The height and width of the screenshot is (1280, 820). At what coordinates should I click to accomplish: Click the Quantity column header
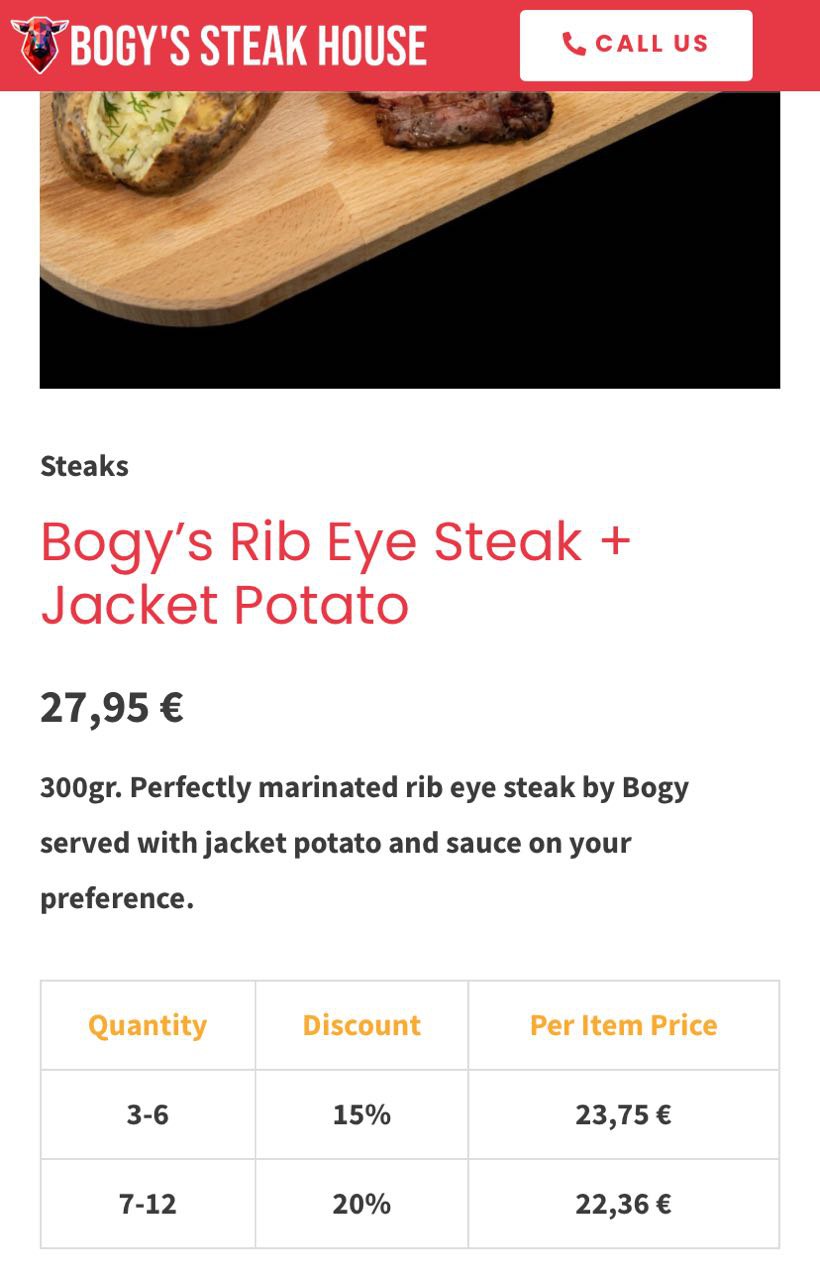point(147,1025)
